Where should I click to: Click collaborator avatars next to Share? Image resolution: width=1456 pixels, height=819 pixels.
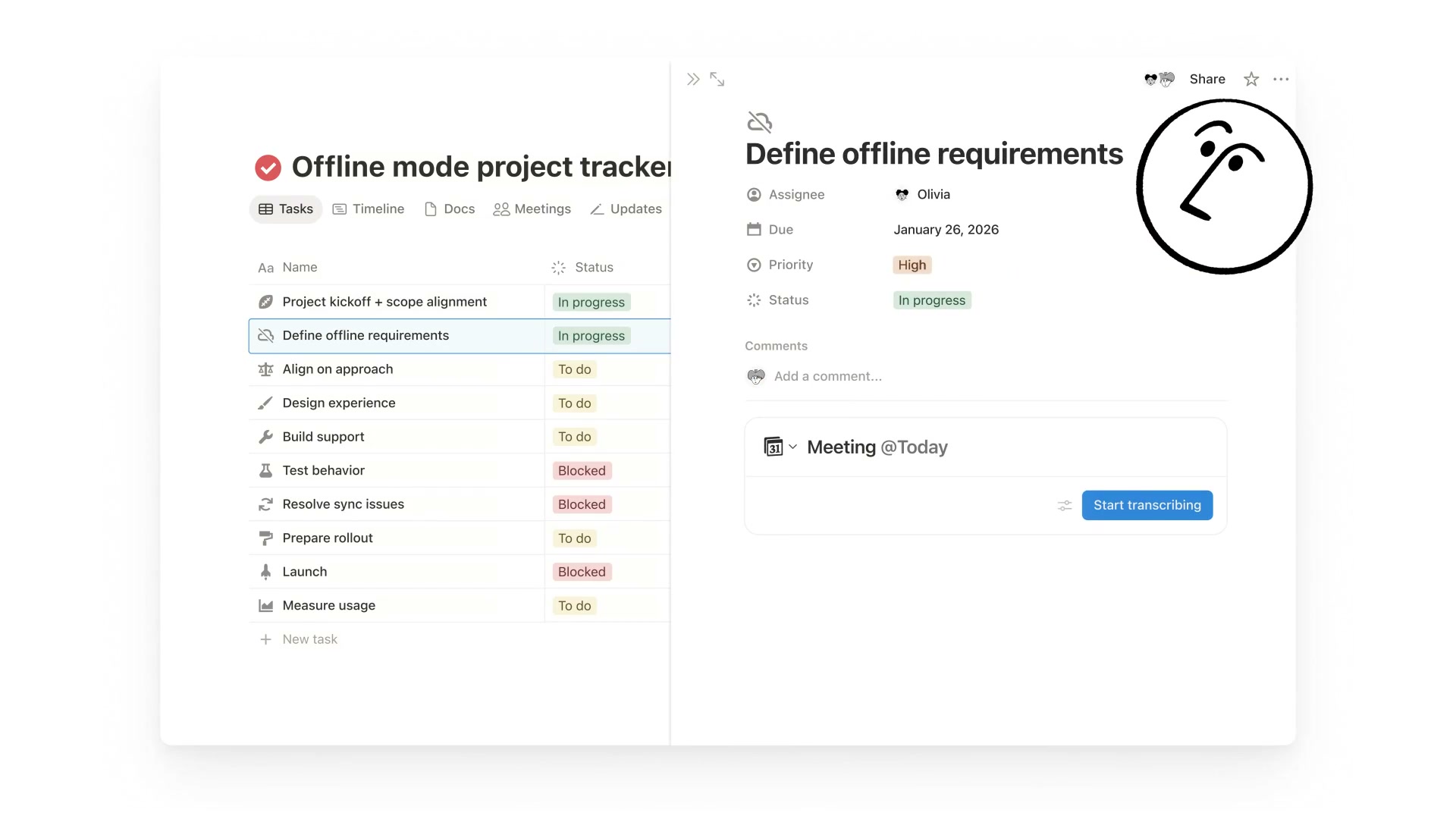pos(1159,79)
